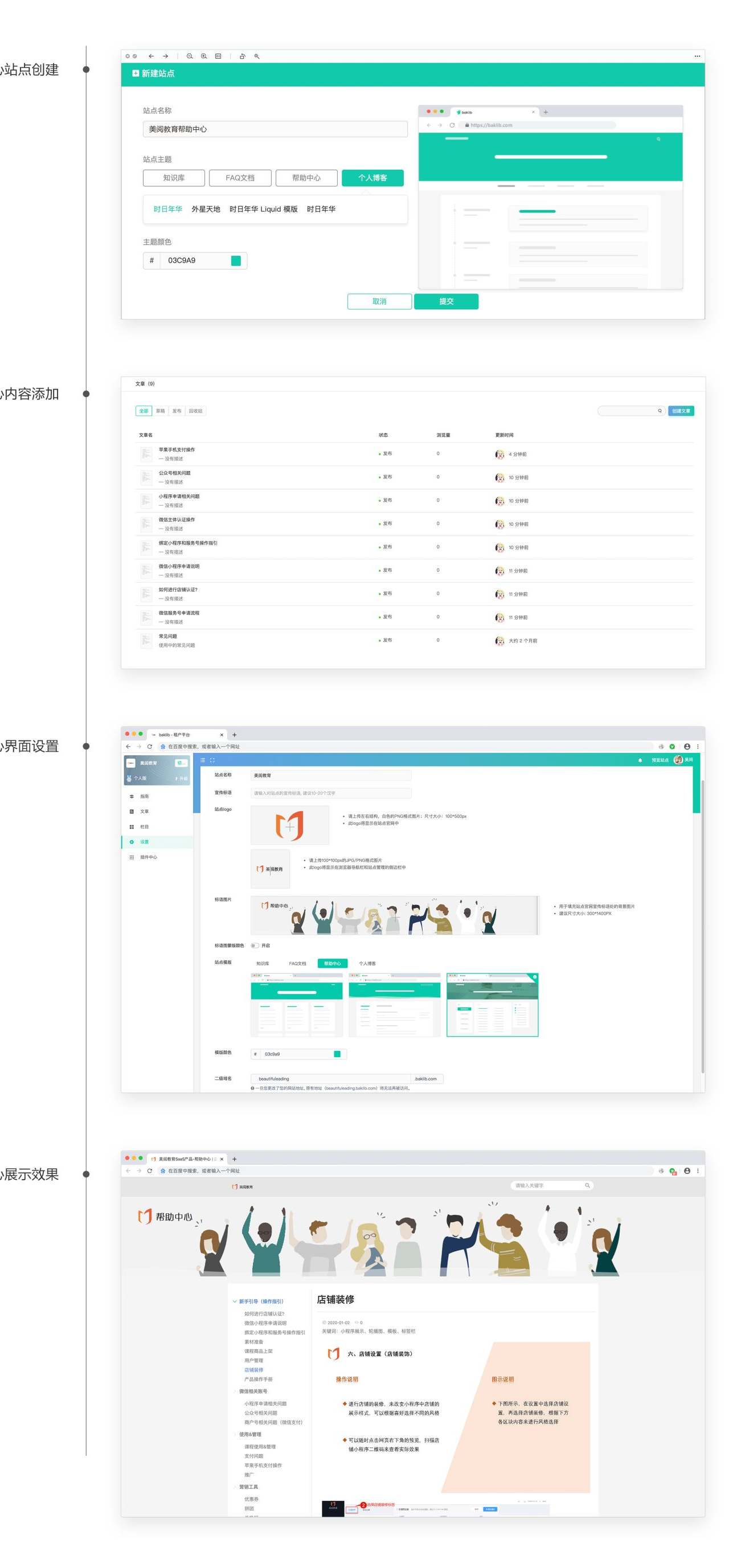Click the zoom-out magnifier in top toolbar
The height and width of the screenshot is (1568, 745).
[189, 56]
